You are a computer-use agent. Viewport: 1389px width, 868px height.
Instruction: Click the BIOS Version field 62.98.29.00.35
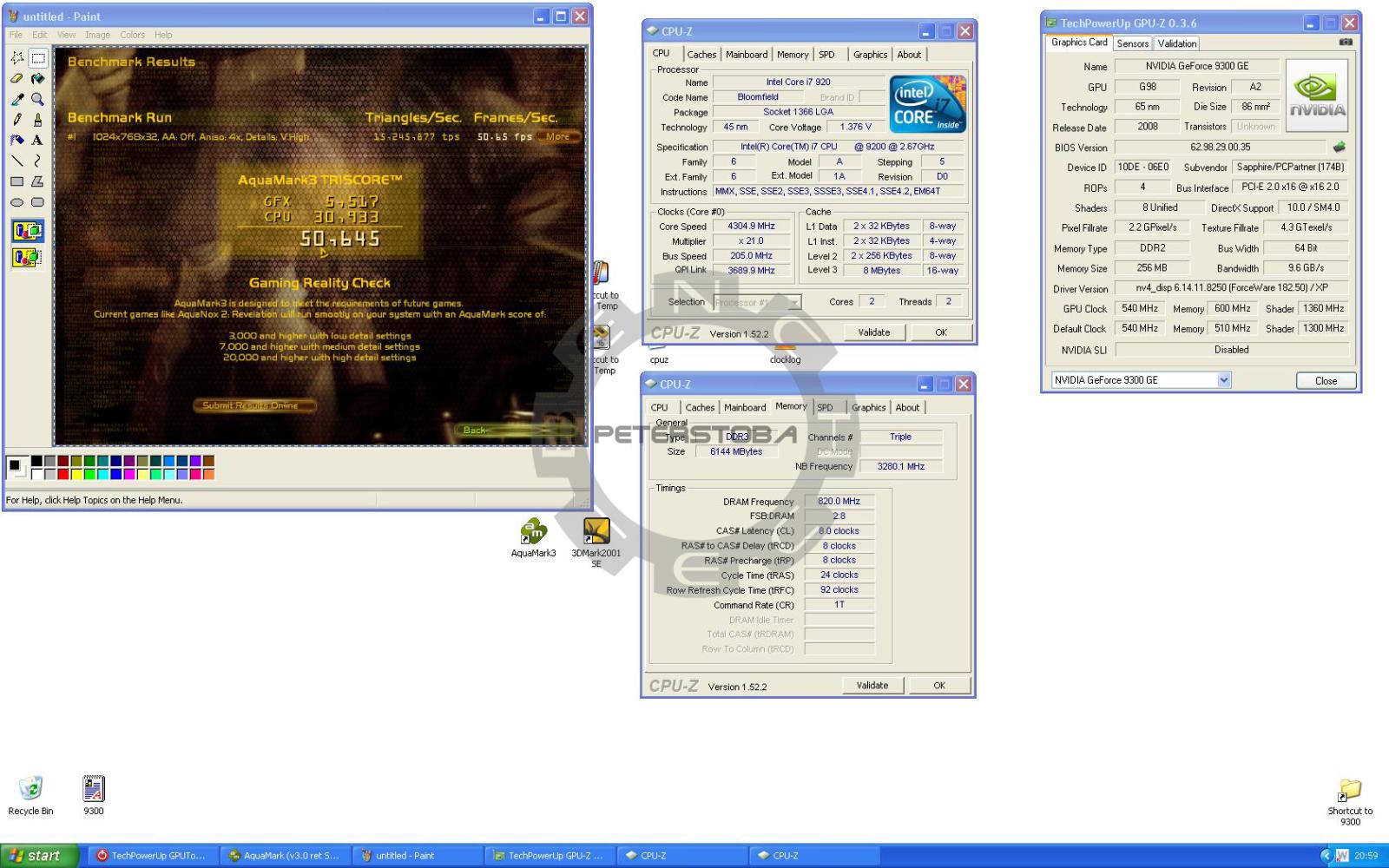1220,148
